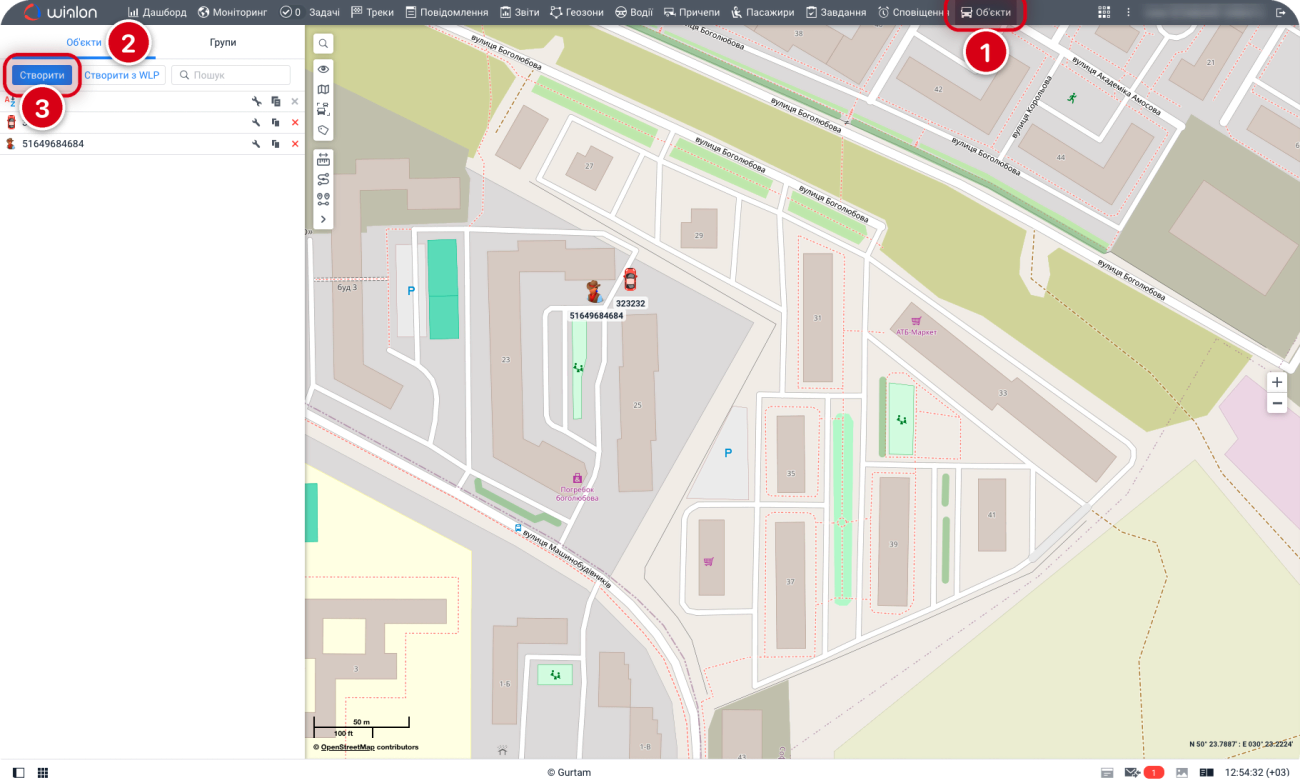Viewport: 1300px width, 783px height.
Task: Click red car unit 323232 on map
Action: (x=630, y=279)
